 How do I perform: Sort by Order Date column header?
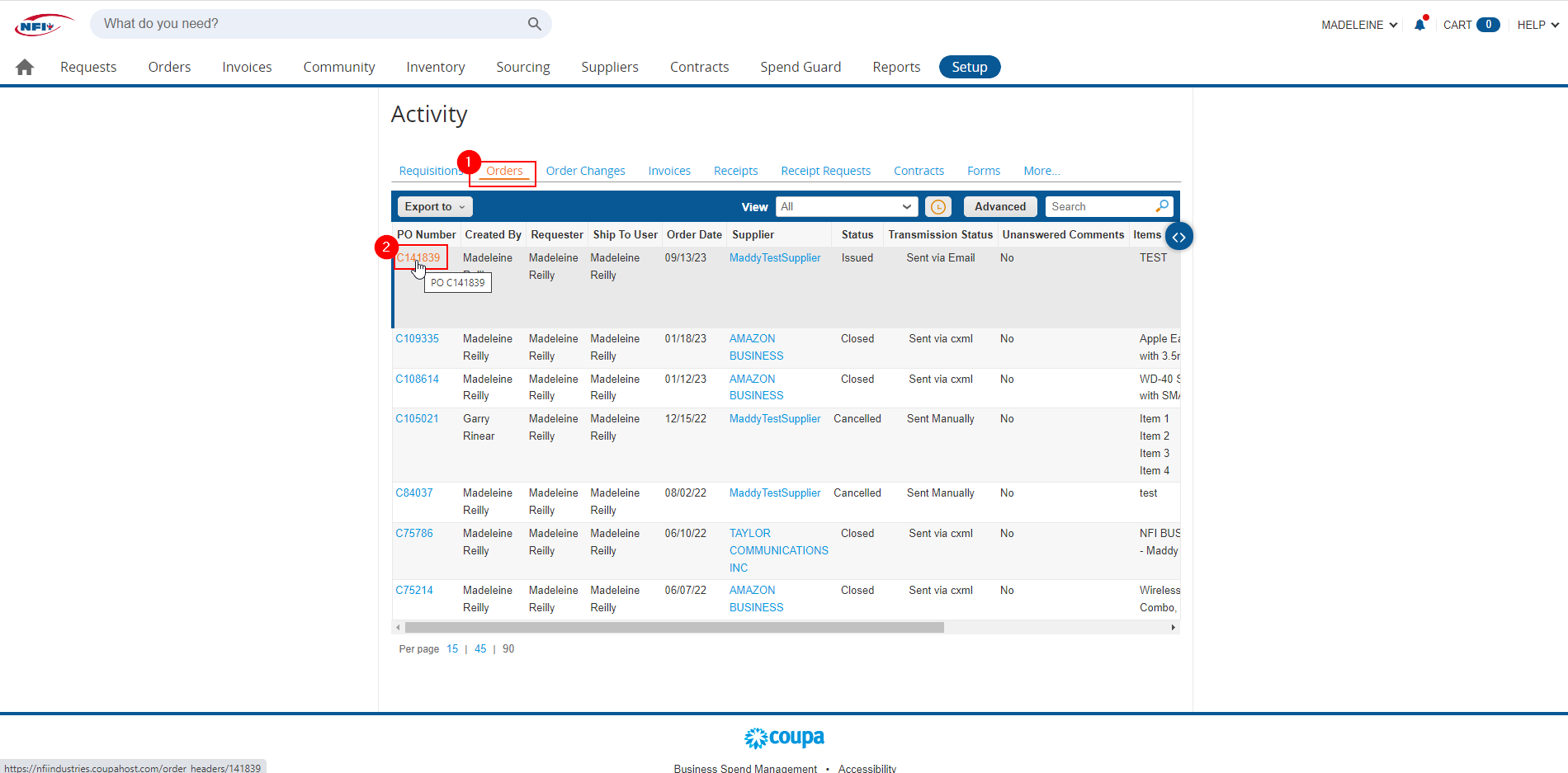(694, 234)
